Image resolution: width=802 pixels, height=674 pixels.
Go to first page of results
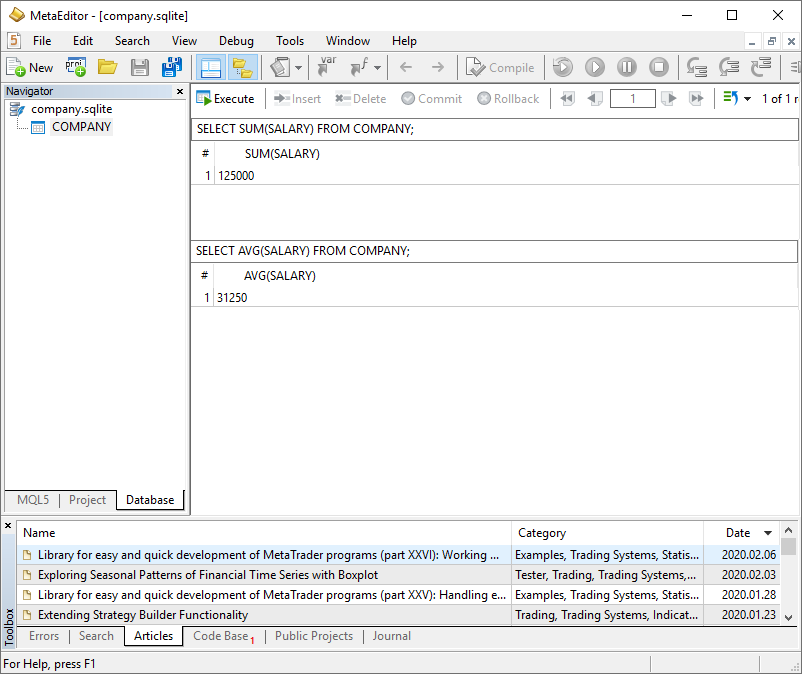point(567,99)
